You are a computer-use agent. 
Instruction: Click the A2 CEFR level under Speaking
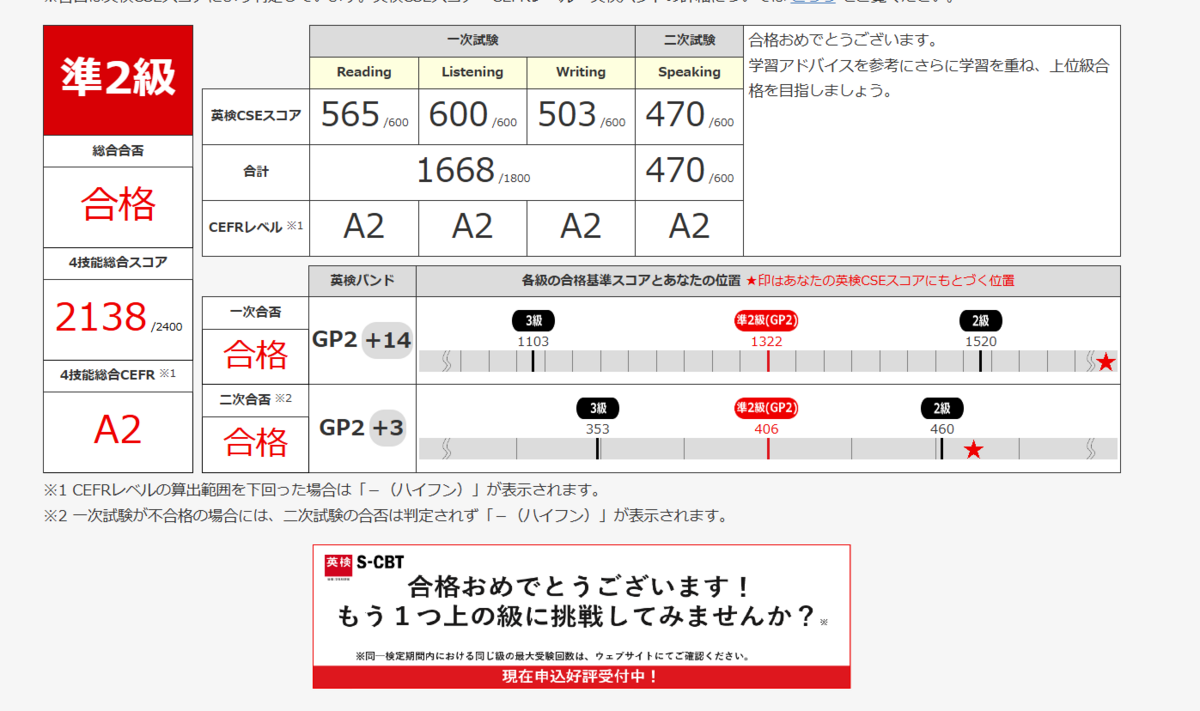pos(689,227)
